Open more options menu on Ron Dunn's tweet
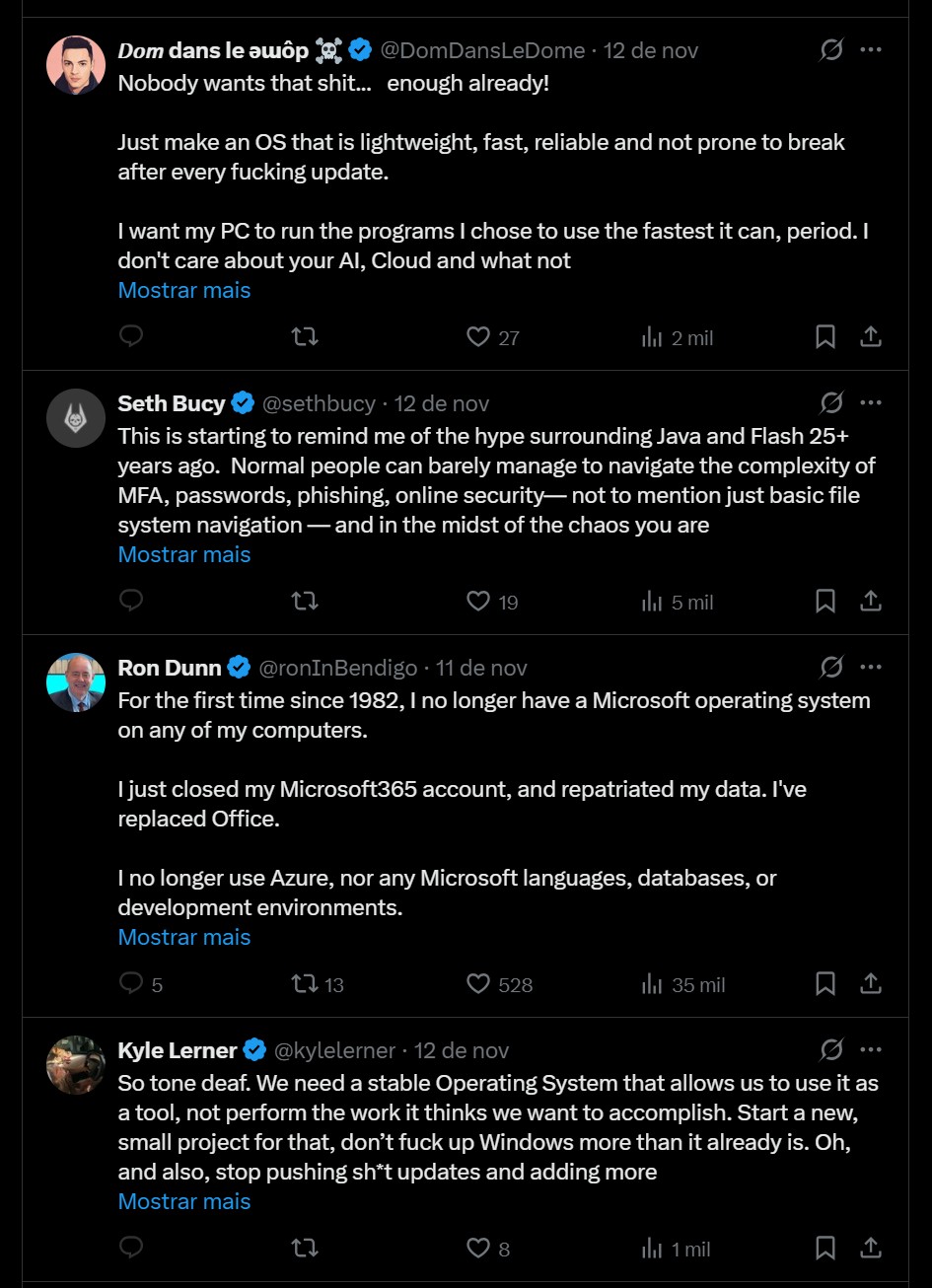932x1288 pixels. point(871,668)
